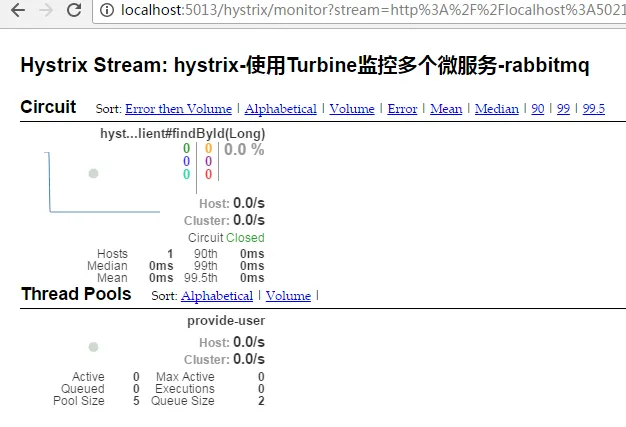626x427 pixels.
Task: Sort circuits by Mean
Action: tap(446, 109)
